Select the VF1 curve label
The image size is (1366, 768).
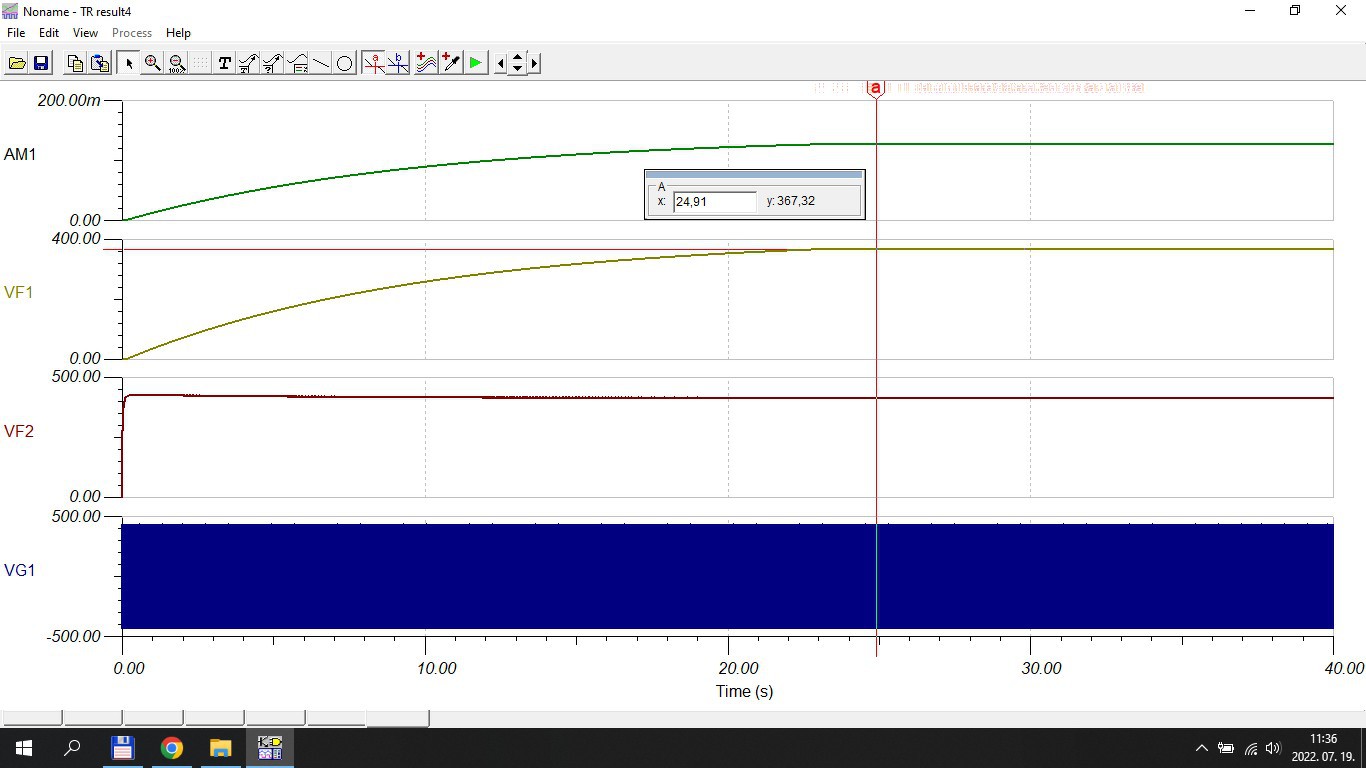[x=19, y=293]
